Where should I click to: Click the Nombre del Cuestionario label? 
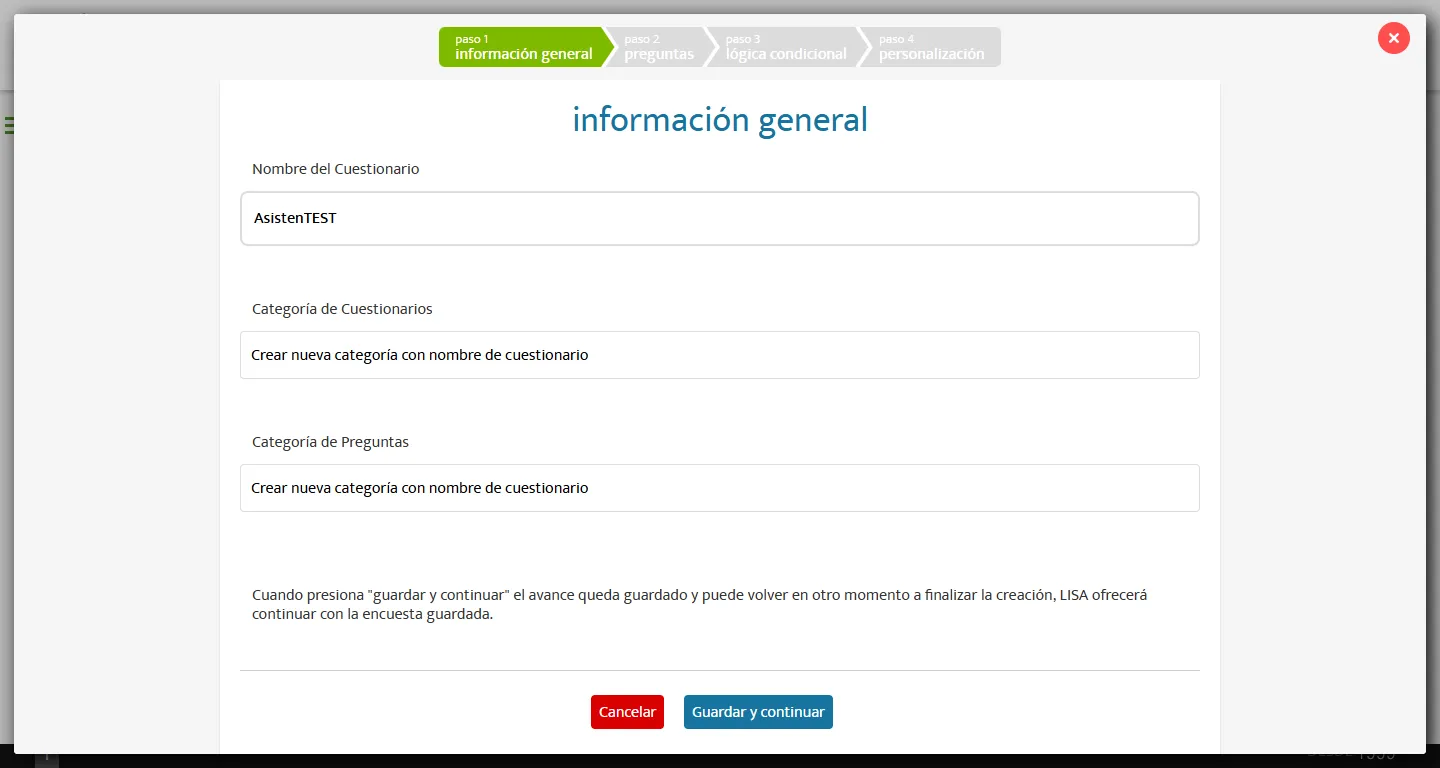[335, 168]
